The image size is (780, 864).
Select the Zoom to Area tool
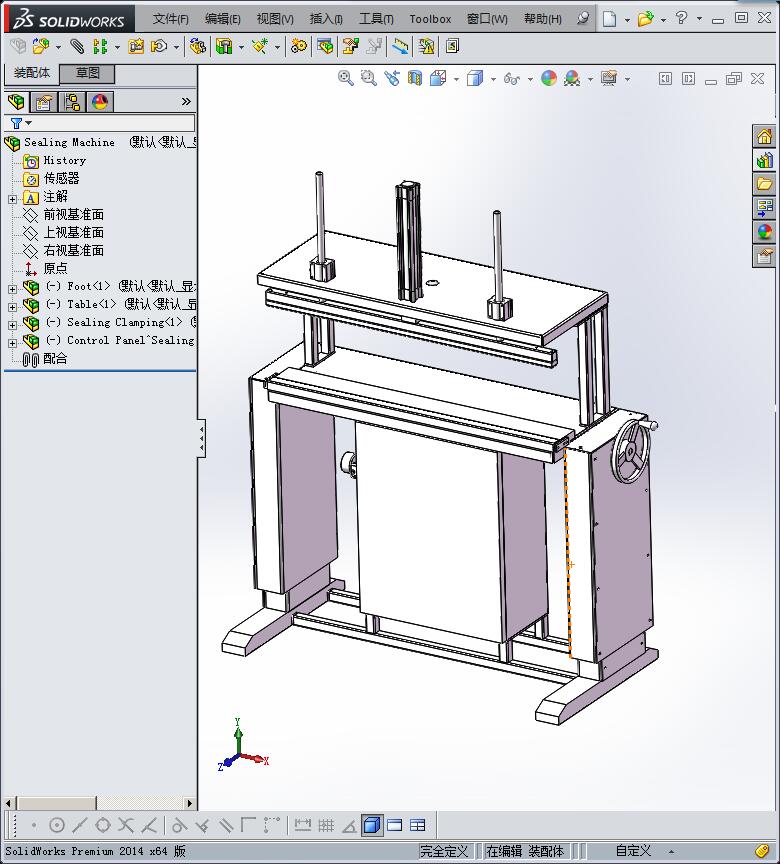point(369,78)
